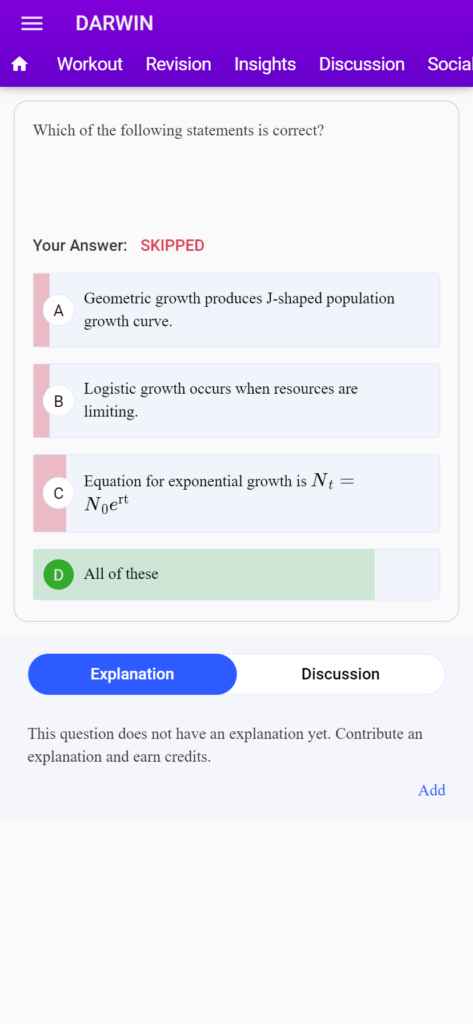Choose 'Geometric growth produces J-shaped' answer
This screenshot has height=1024, width=473.
pos(236,310)
